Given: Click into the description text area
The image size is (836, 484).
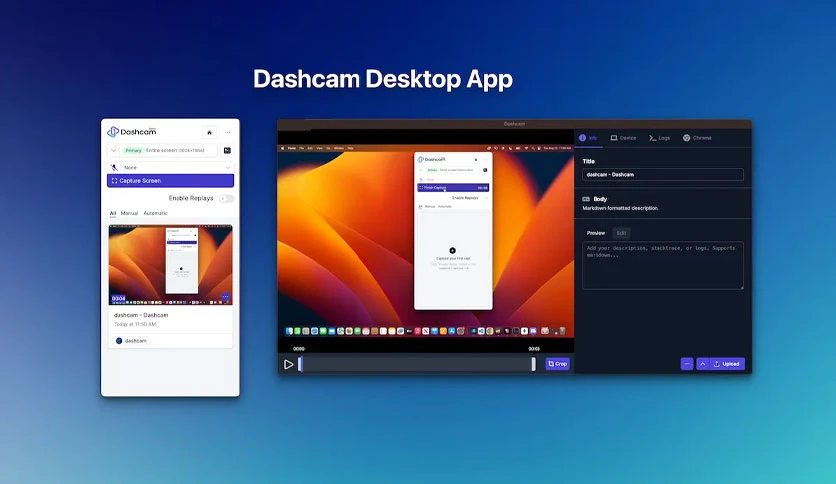Looking at the screenshot, I should (663, 265).
